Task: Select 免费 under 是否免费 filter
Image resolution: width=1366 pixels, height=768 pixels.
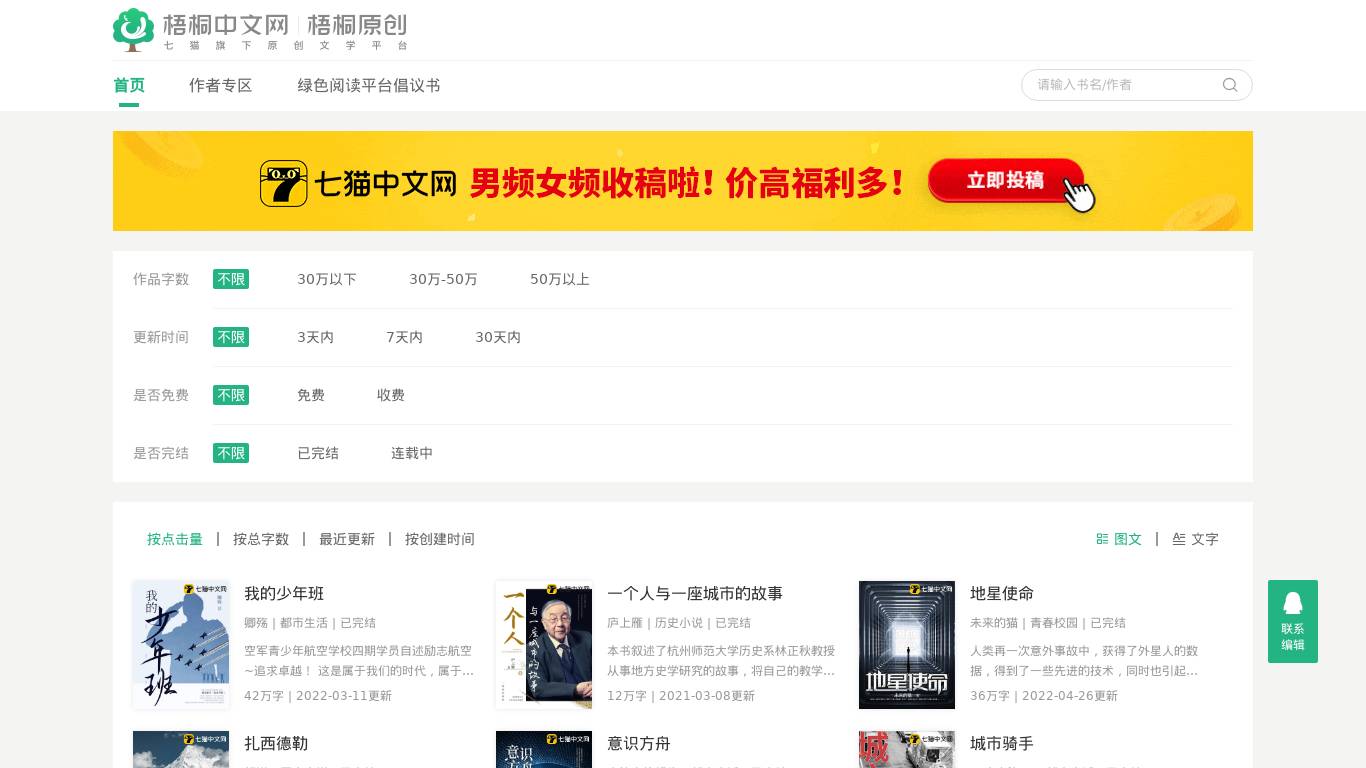Action: click(311, 396)
